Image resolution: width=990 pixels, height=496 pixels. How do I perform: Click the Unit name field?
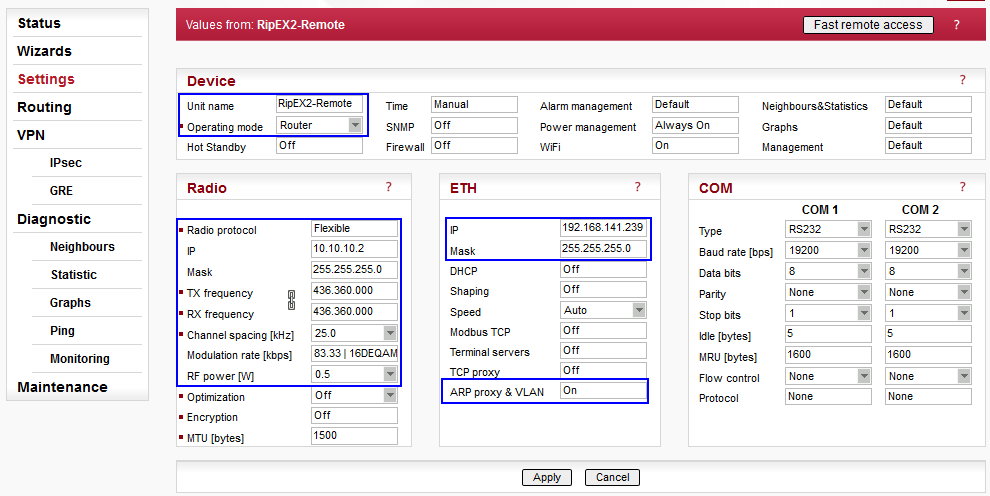319,104
